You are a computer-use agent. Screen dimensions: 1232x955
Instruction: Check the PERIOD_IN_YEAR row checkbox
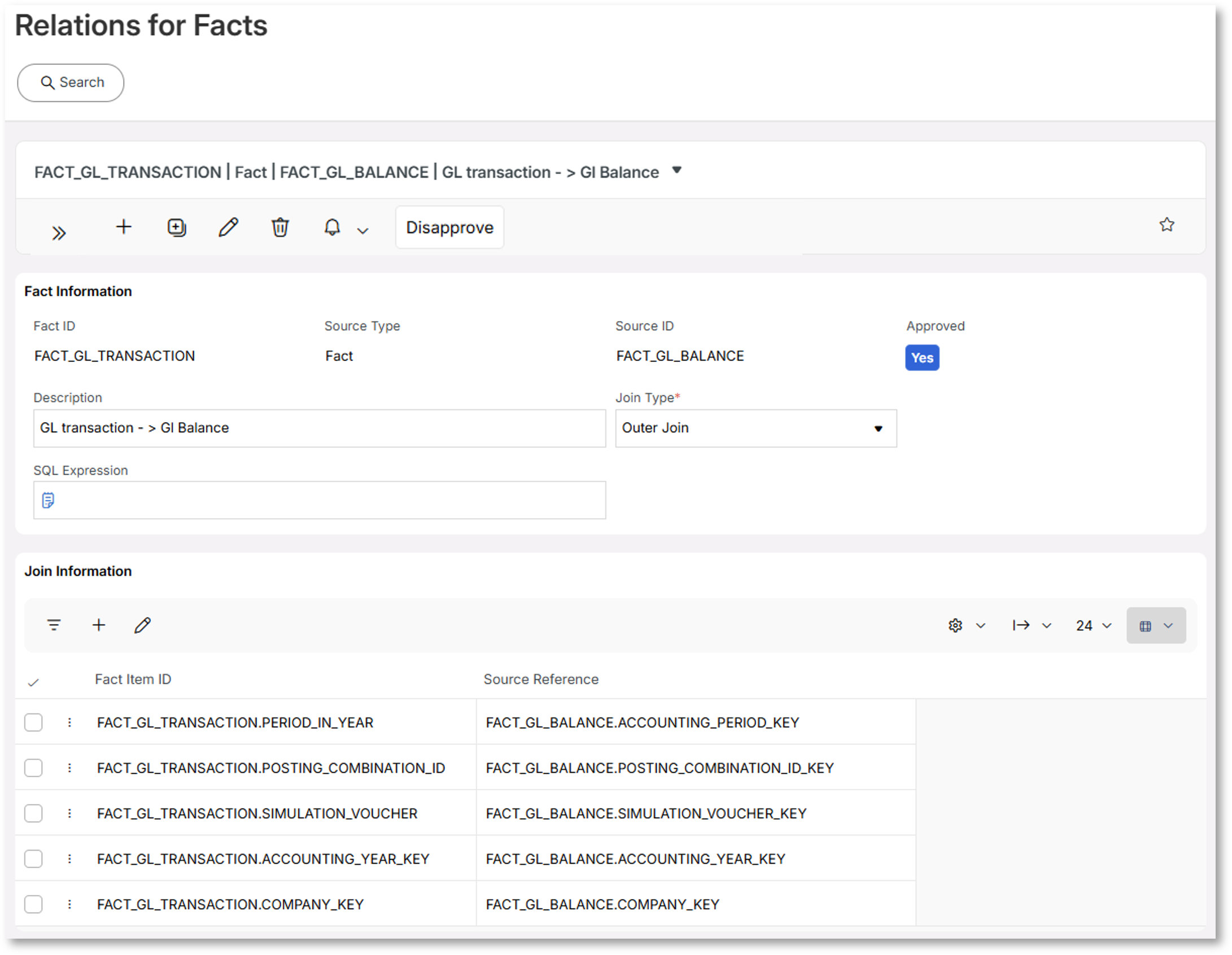[33, 722]
